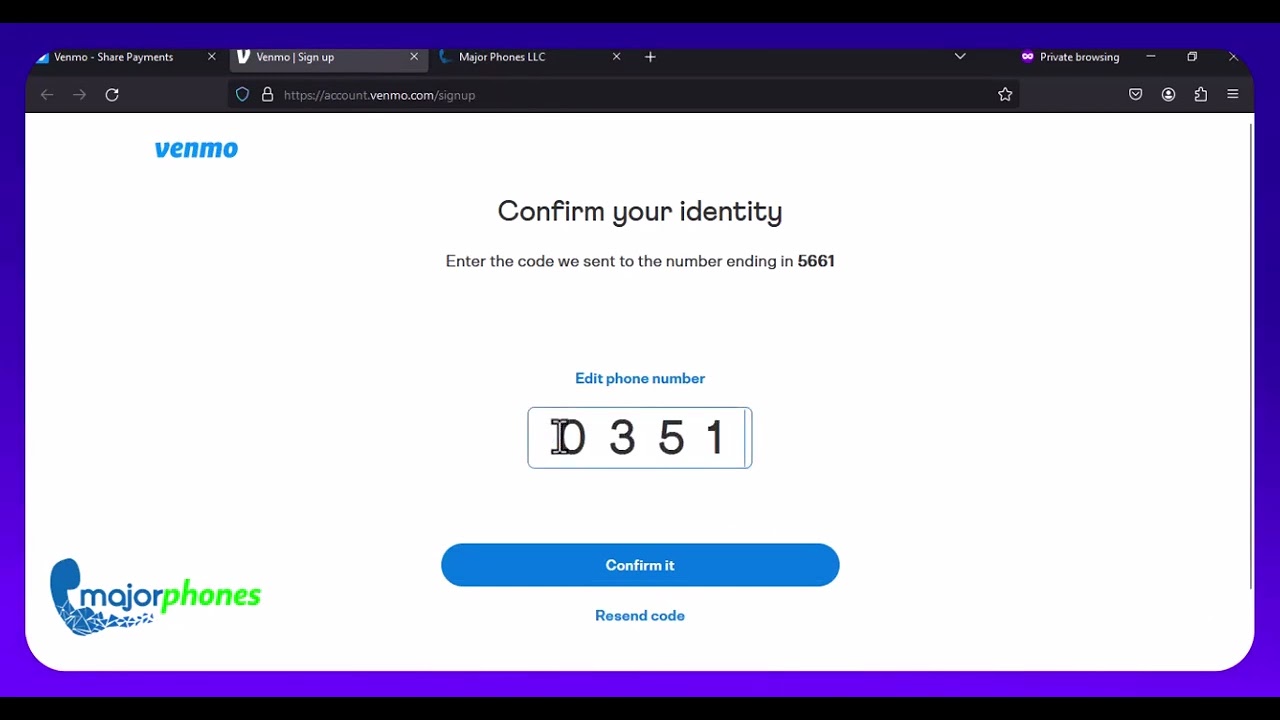
Task: Open the extensions puzzle icon
Action: 1201,95
